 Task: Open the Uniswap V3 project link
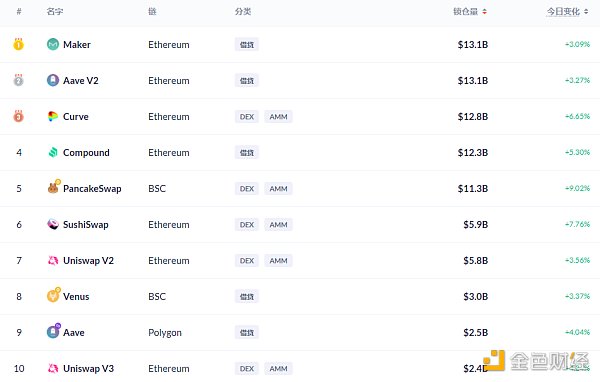click(x=88, y=368)
